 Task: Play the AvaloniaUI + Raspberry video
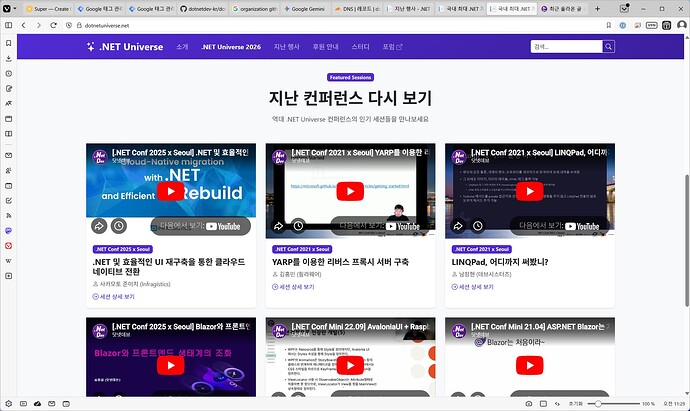350,365
